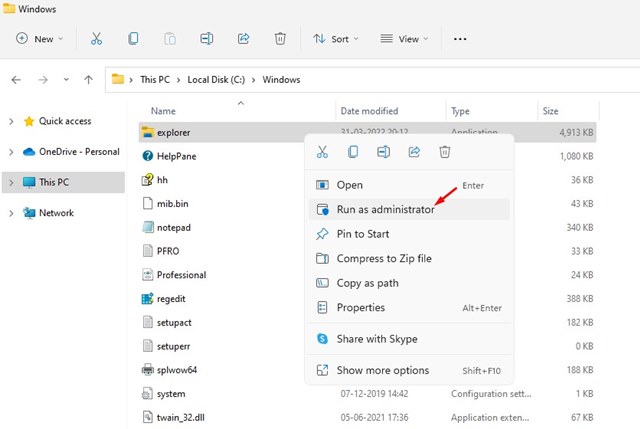
Task: Open Properties from the context menu
Action: point(409,307)
